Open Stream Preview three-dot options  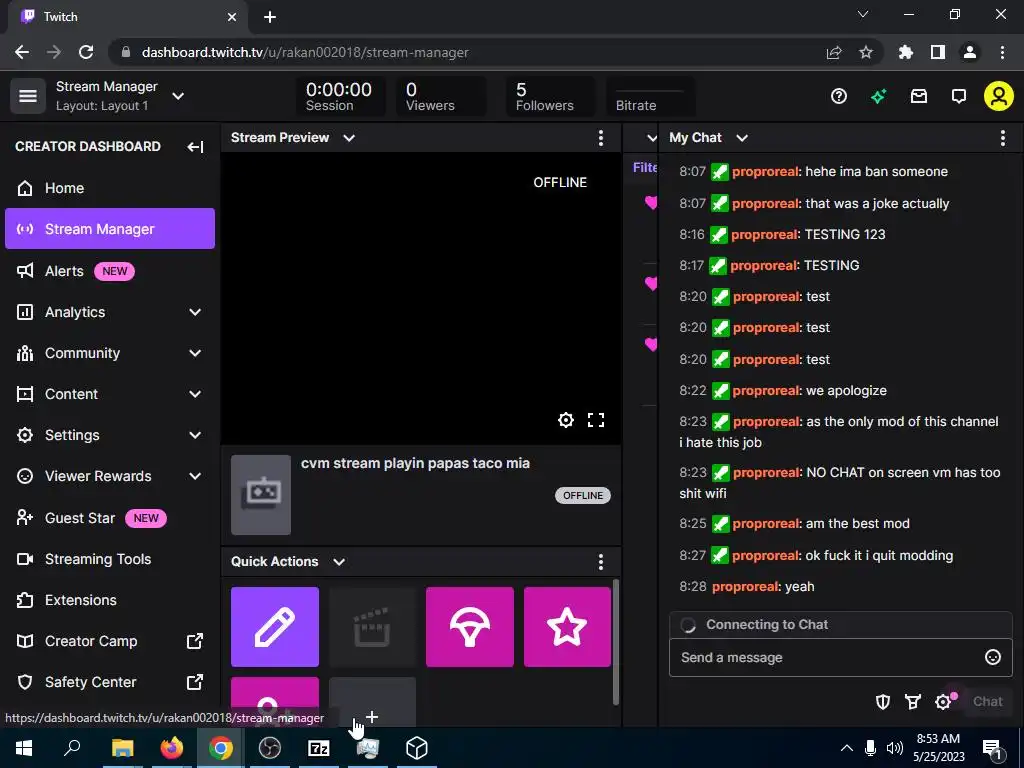(601, 138)
